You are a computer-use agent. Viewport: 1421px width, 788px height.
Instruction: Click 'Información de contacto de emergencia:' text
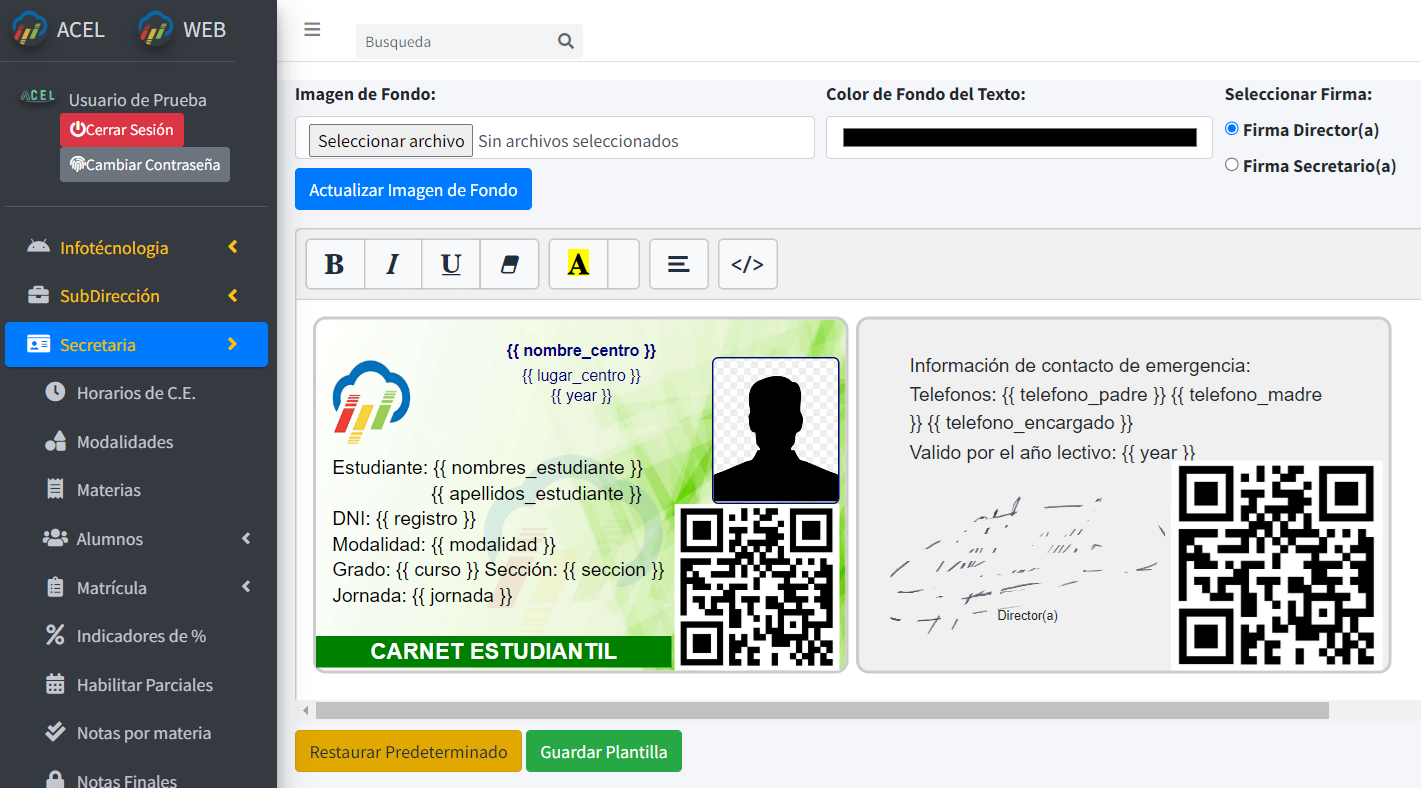(1080, 366)
